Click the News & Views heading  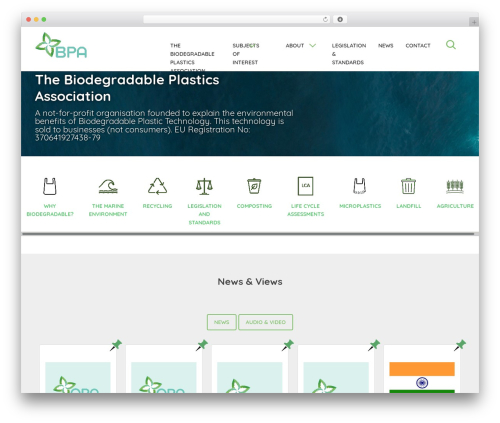click(250, 282)
